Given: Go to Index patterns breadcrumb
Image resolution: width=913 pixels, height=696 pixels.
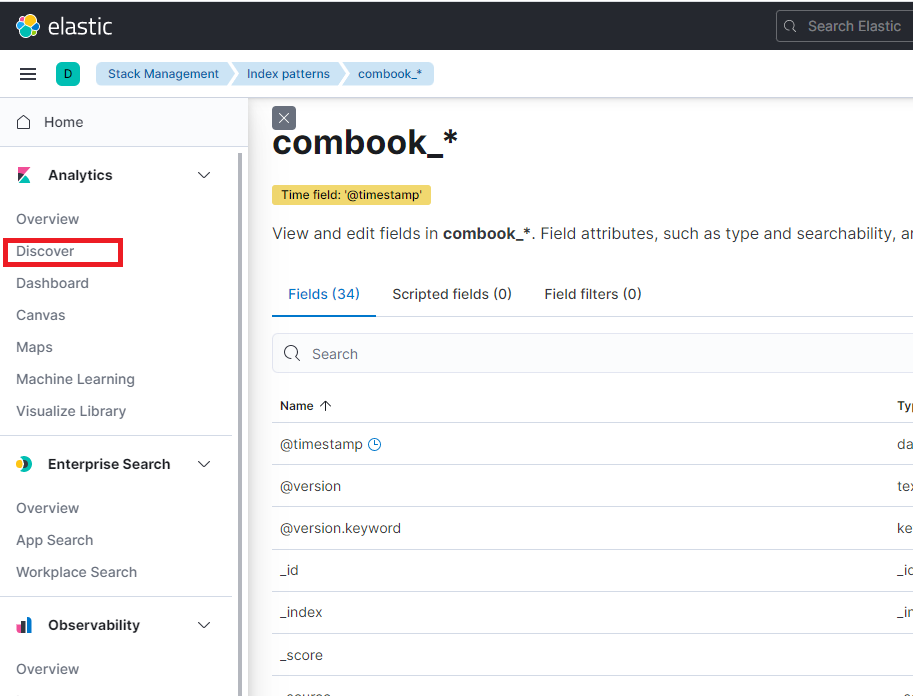Looking at the screenshot, I should (288, 74).
